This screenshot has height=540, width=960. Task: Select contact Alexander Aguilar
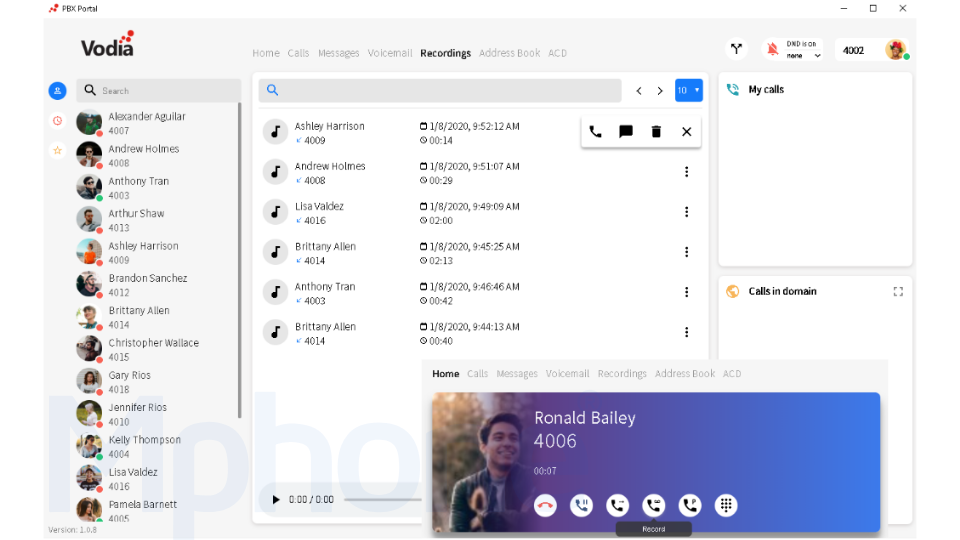point(156,123)
